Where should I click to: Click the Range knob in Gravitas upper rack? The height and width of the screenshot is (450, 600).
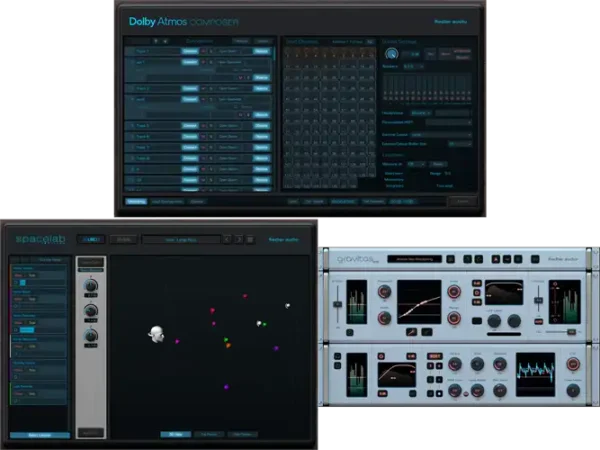454,318
